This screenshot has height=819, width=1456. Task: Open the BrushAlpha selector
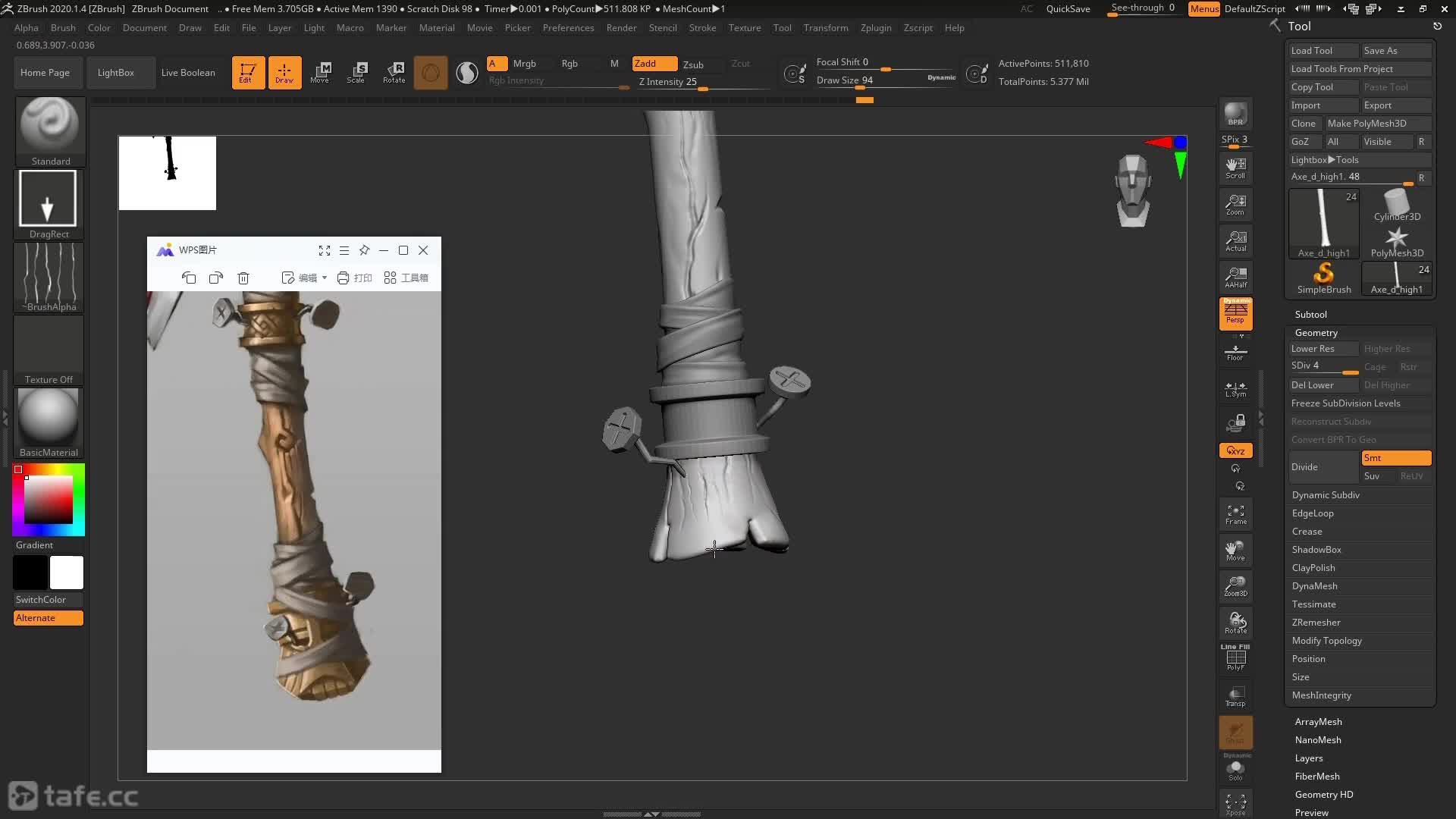pyautogui.click(x=49, y=277)
